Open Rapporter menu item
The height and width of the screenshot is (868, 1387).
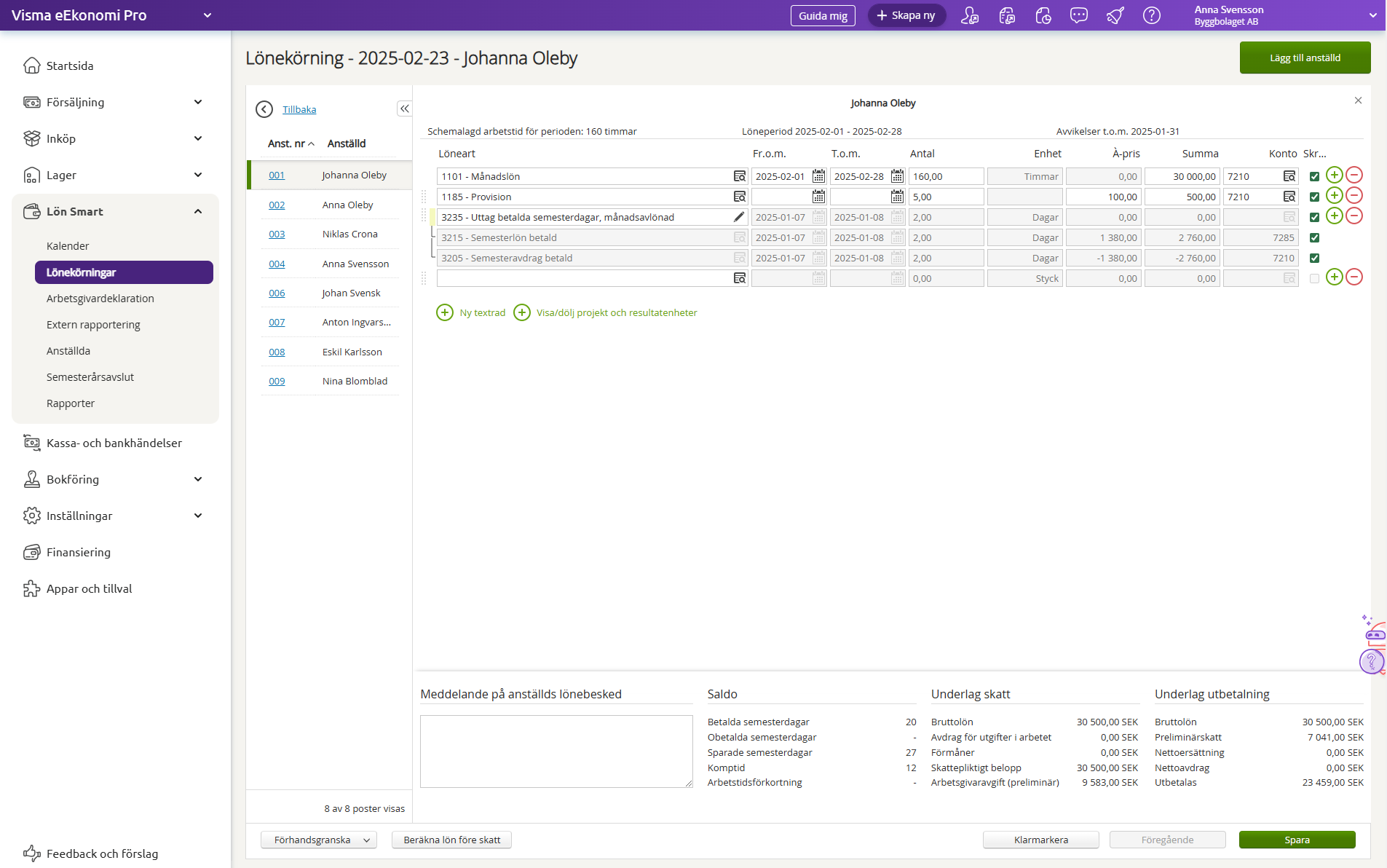(x=71, y=403)
